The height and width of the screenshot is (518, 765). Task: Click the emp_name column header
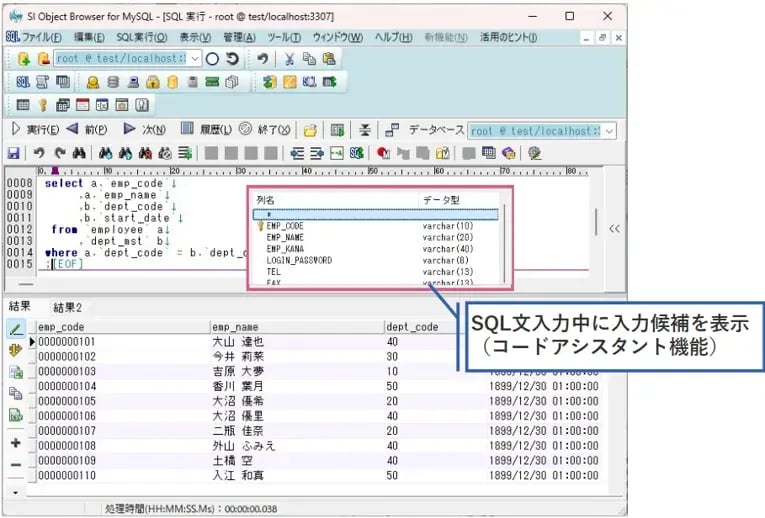(235, 326)
